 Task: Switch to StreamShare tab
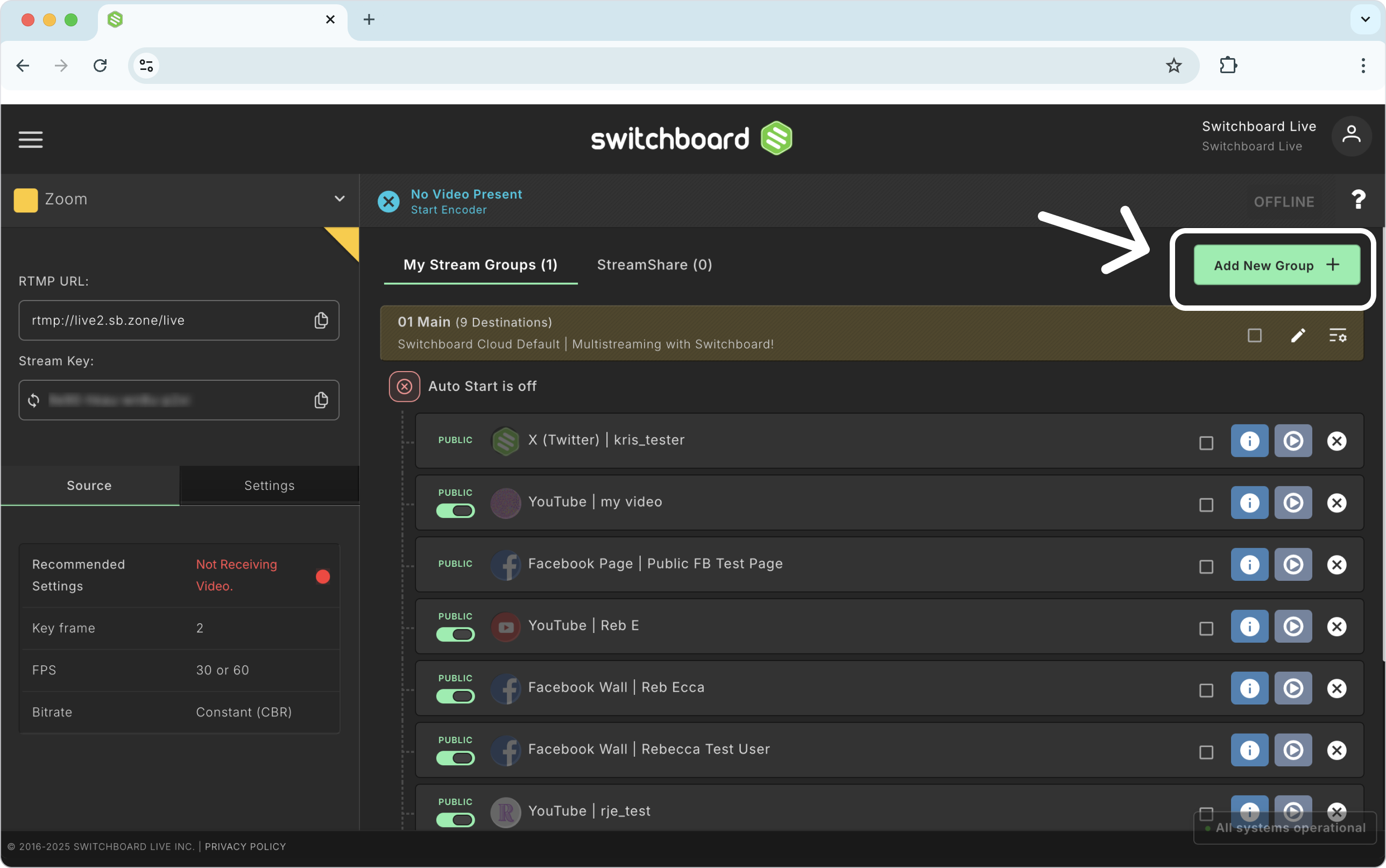point(655,265)
